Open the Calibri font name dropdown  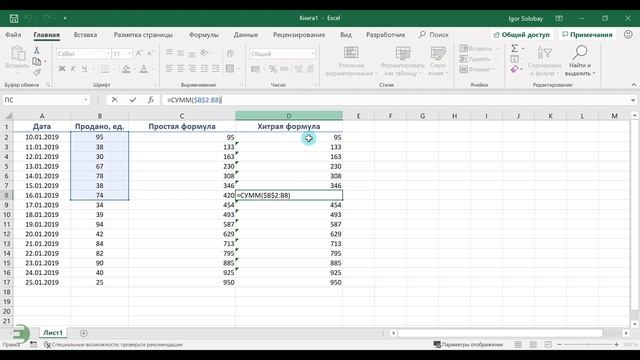[108, 53]
